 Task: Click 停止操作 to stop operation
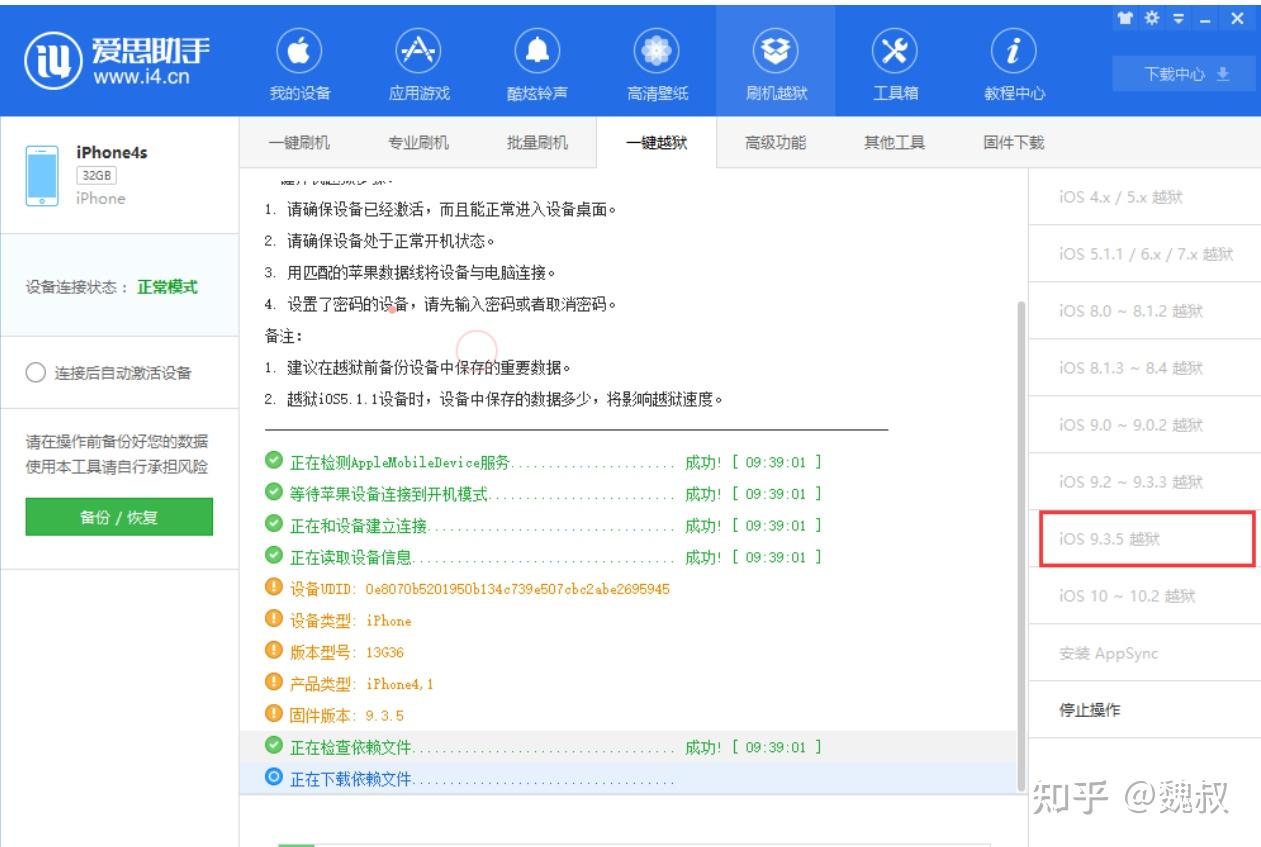point(1144,710)
